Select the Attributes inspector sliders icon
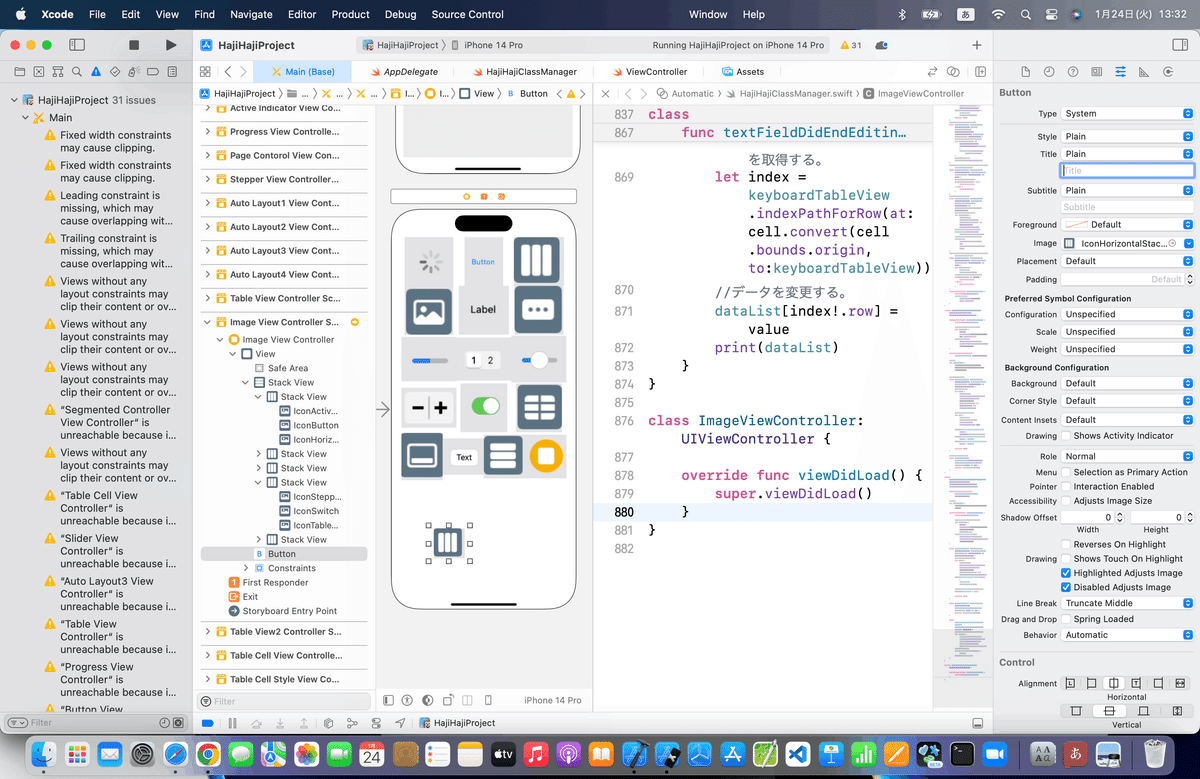 1120,72
